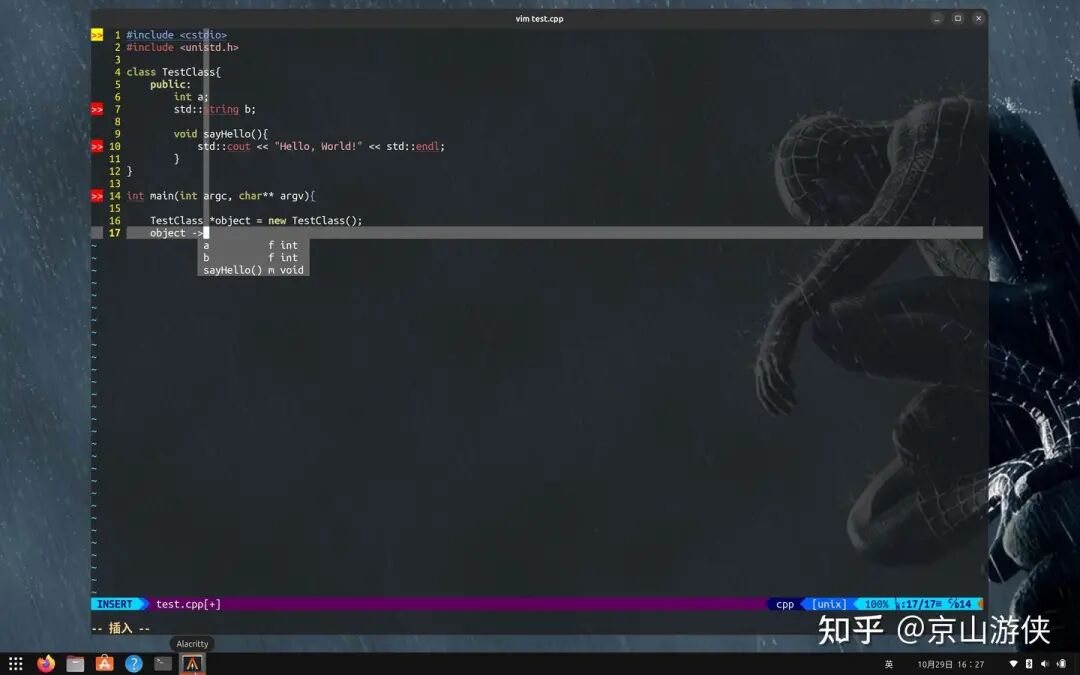The height and width of the screenshot is (675, 1080).
Task: Click 'object ->' on line 17
Action: click(x=176, y=233)
